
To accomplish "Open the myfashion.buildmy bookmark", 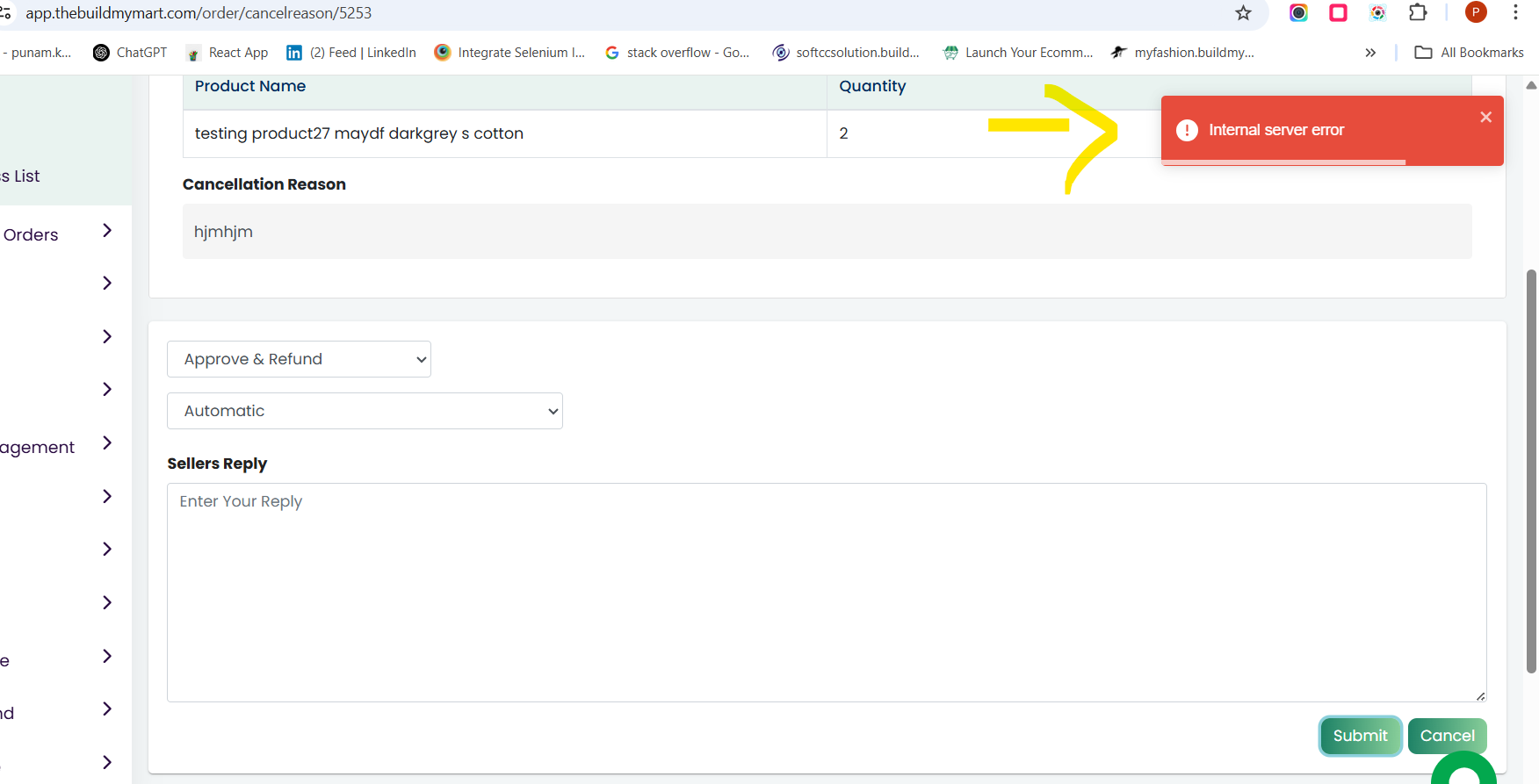I will pyautogui.click(x=1182, y=53).
